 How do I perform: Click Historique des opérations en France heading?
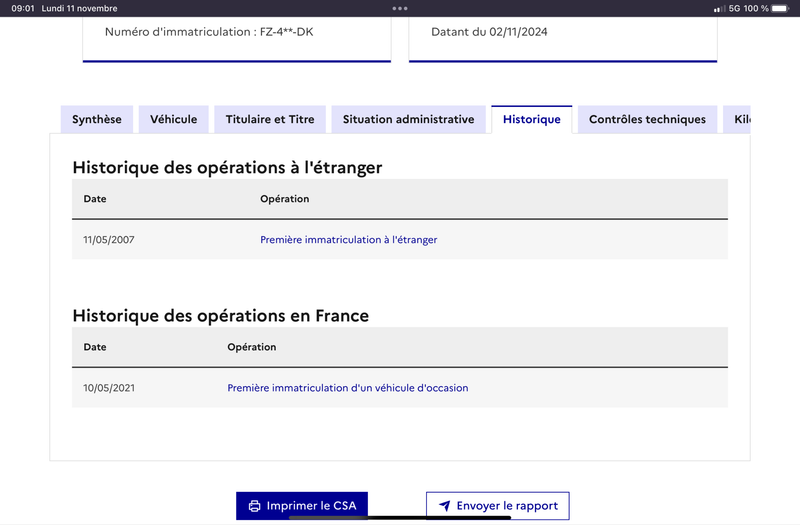(220, 315)
